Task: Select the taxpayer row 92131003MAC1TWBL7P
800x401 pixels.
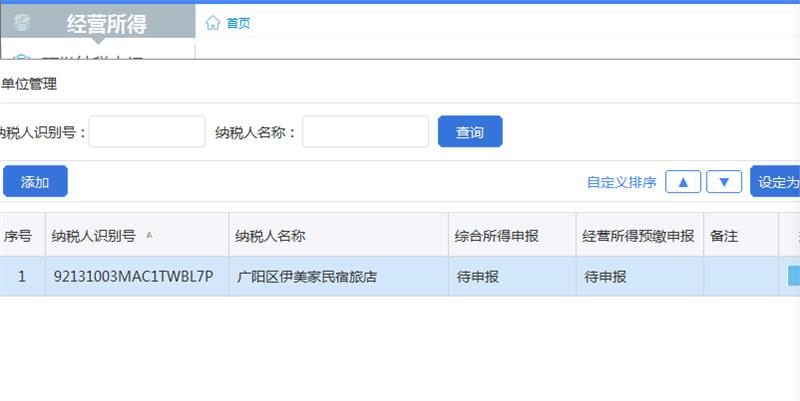Action: [x=132, y=276]
